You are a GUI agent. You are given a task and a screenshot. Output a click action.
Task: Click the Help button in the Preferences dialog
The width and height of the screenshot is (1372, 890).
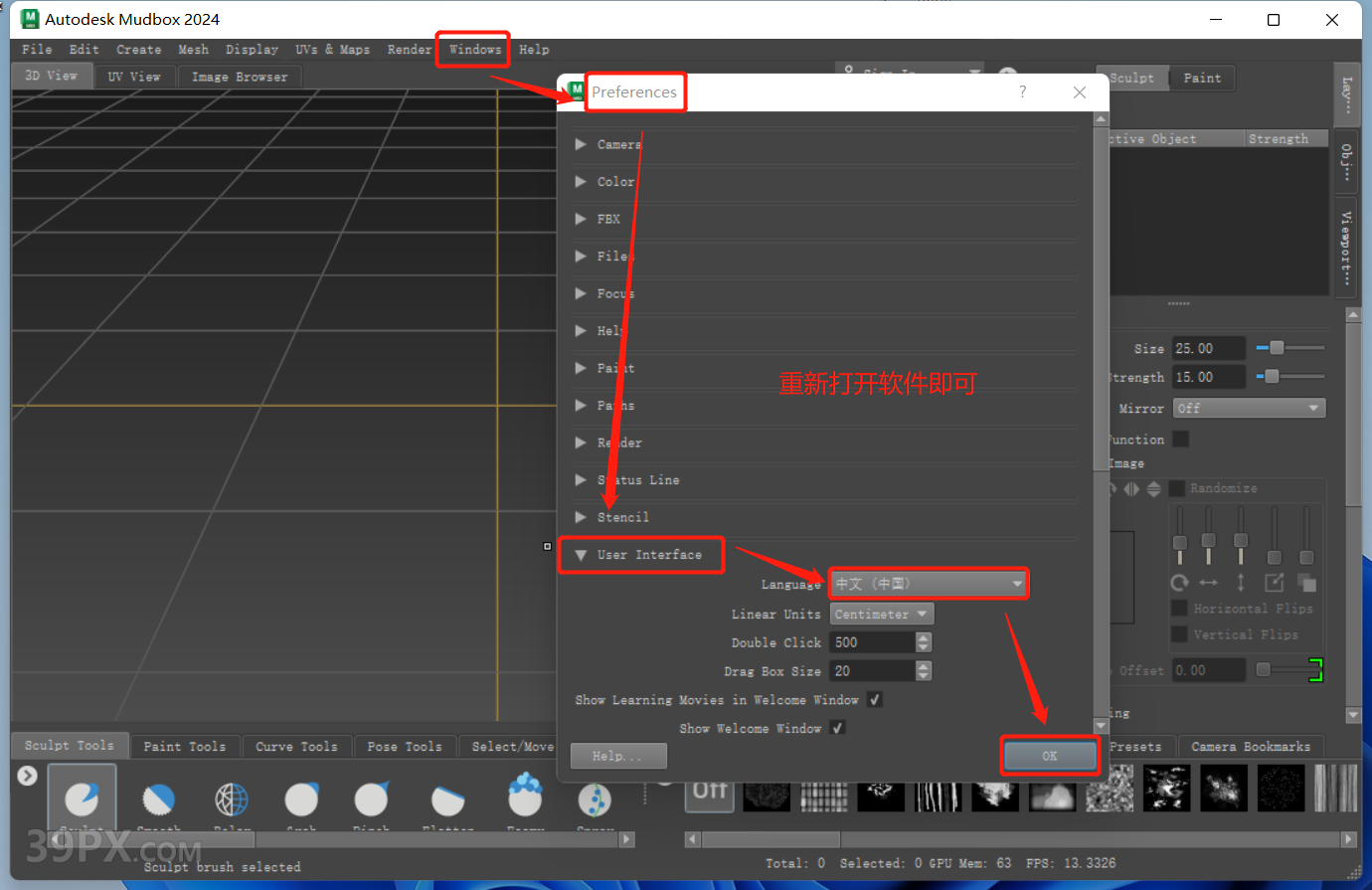(618, 756)
